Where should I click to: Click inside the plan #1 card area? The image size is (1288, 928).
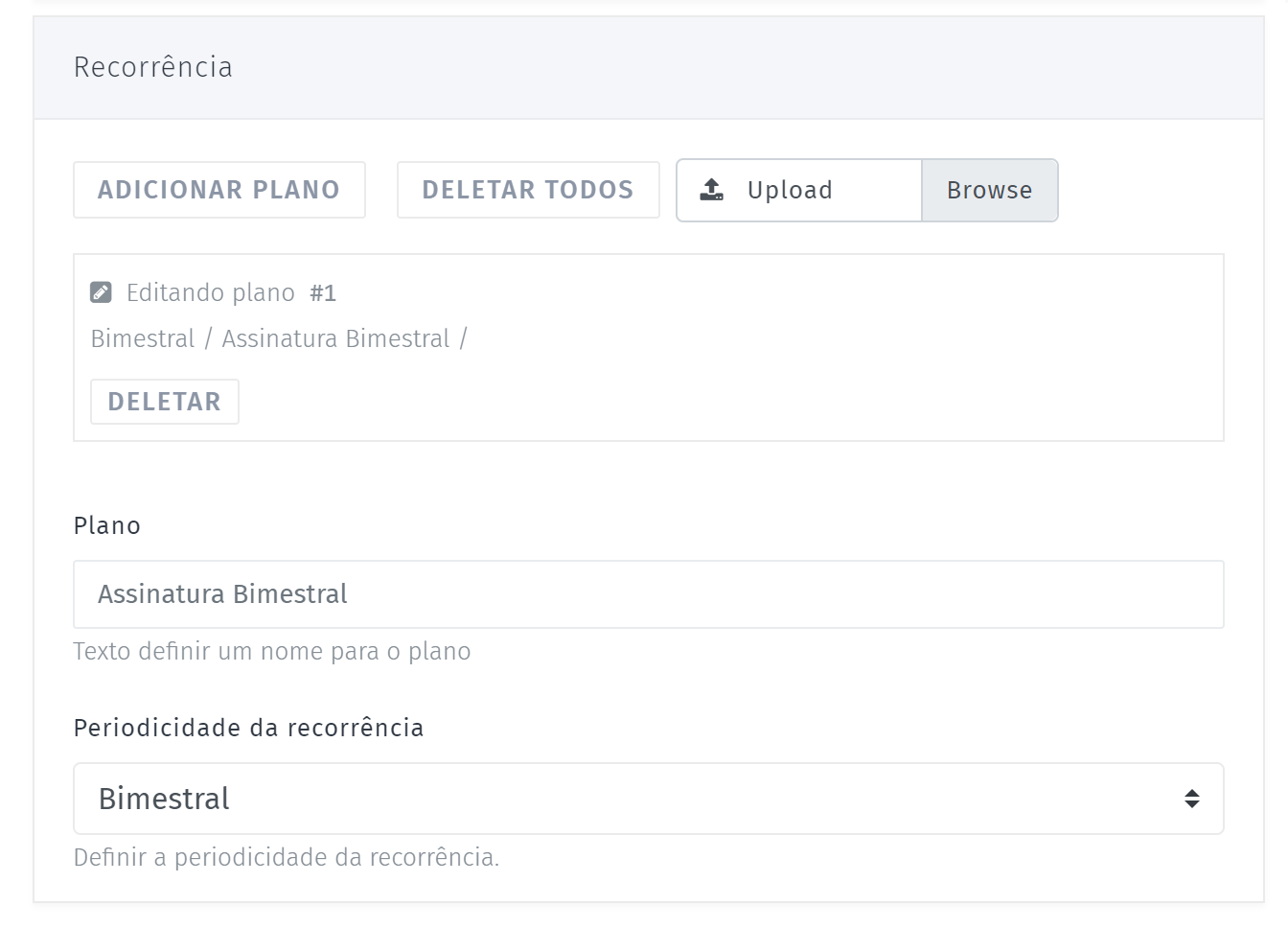pyautogui.click(x=649, y=347)
